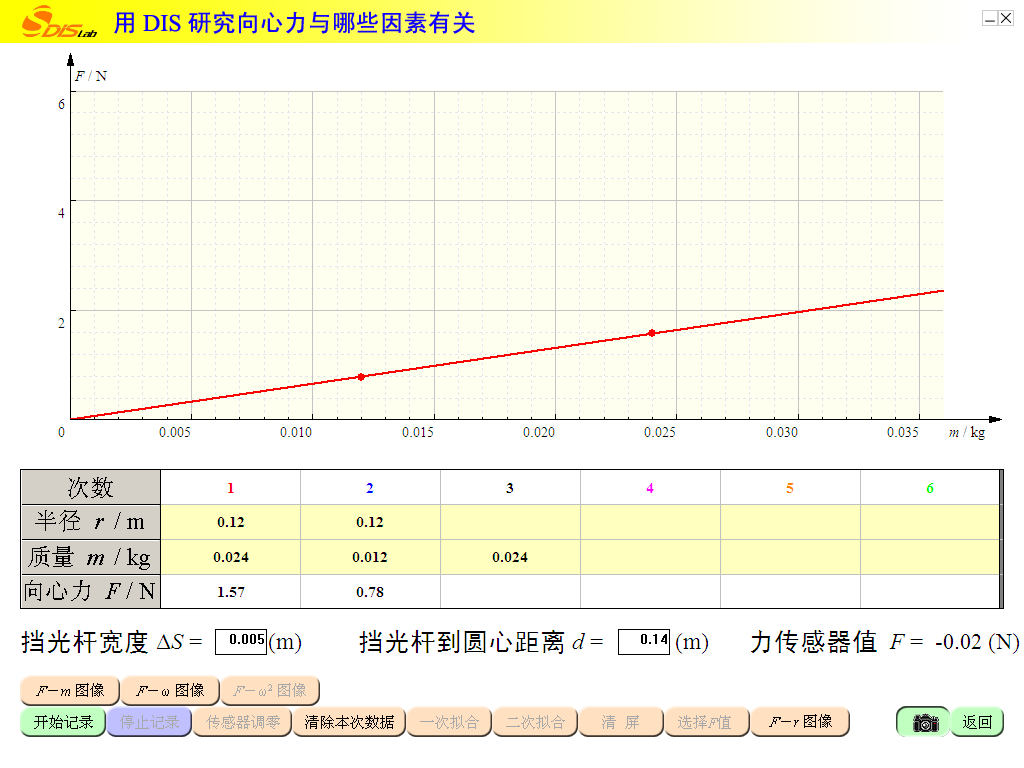Click the 停止记录 button
The height and width of the screenshot is (768, 1024).
pyautogui.click(x=149, y=722)
